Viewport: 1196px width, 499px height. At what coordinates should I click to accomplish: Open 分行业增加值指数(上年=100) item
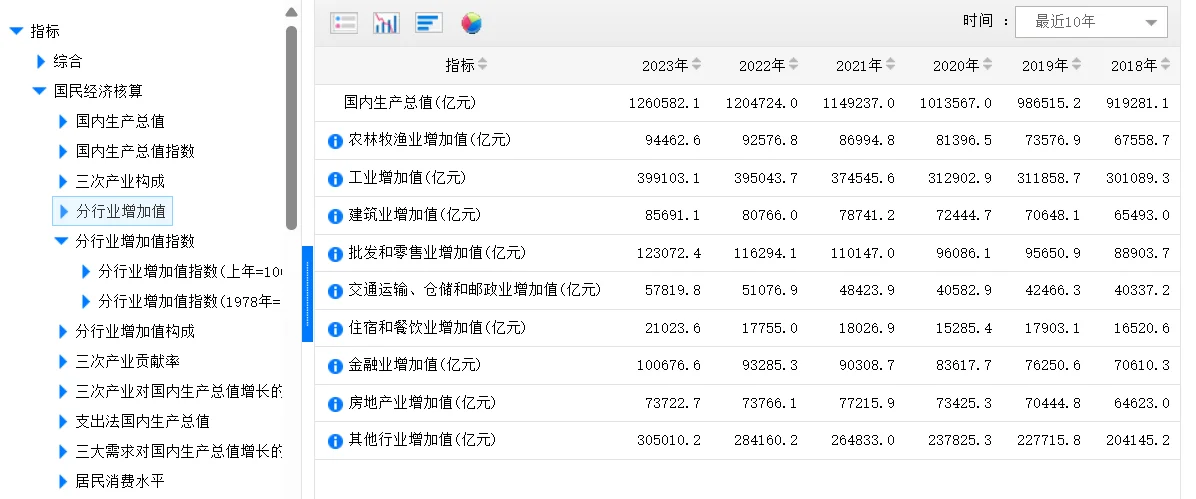point(191,272)
